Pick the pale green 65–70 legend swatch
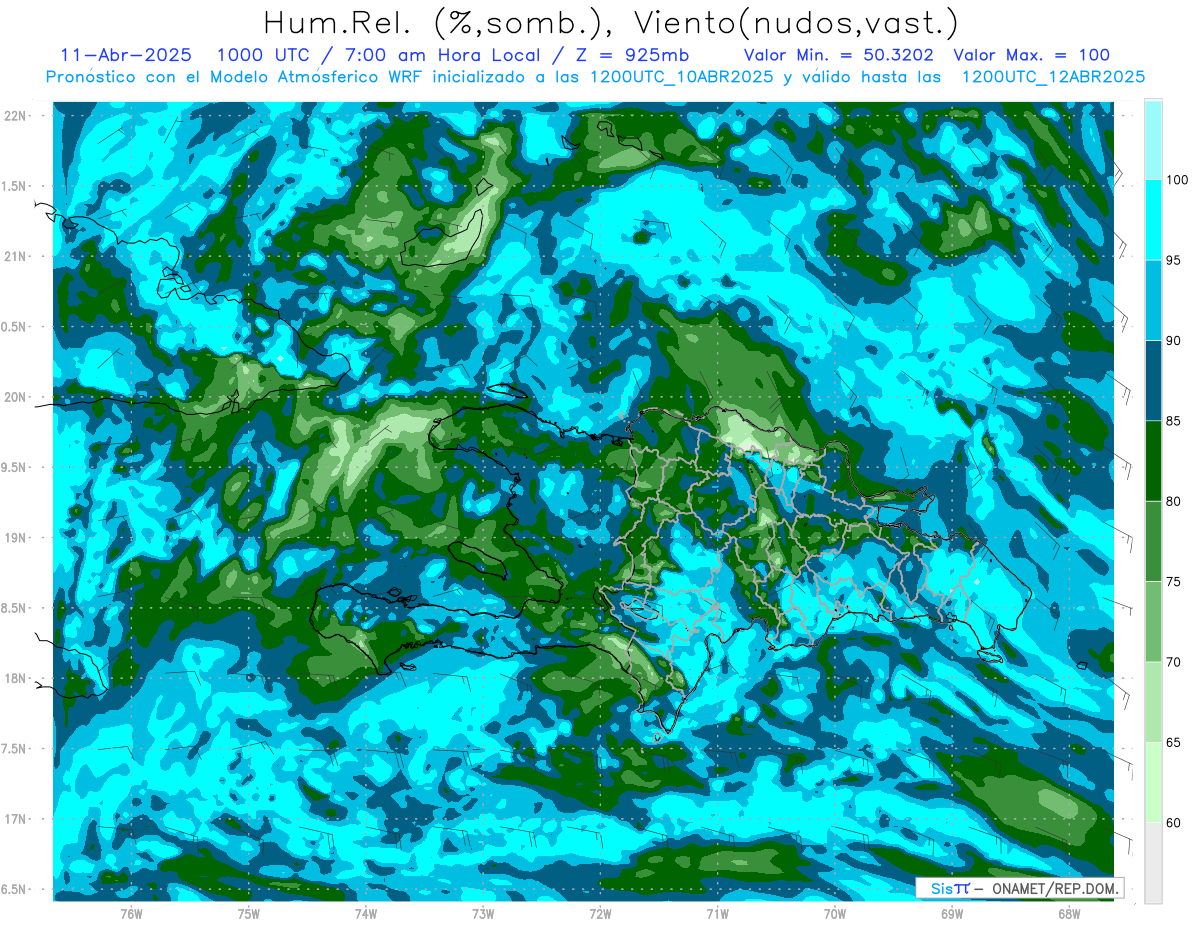 (1153, 702)
